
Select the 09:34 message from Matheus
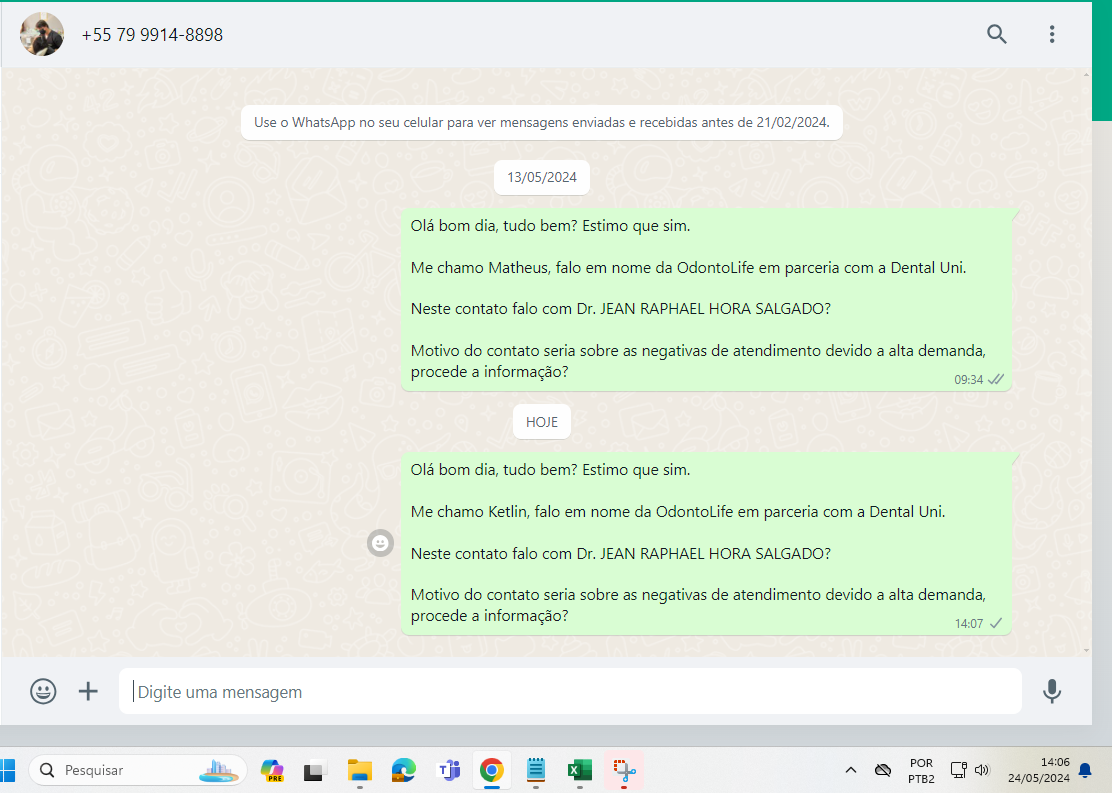[706, 299]
